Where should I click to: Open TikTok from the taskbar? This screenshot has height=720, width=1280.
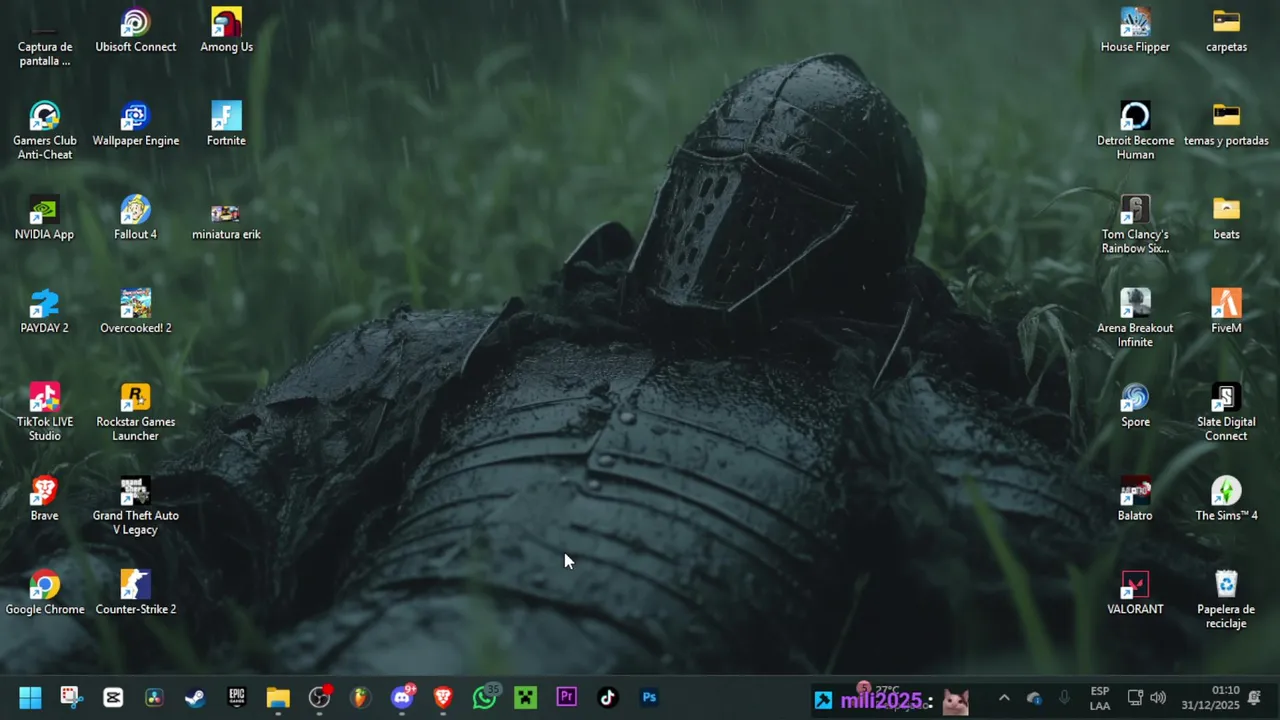coord(608,698)
